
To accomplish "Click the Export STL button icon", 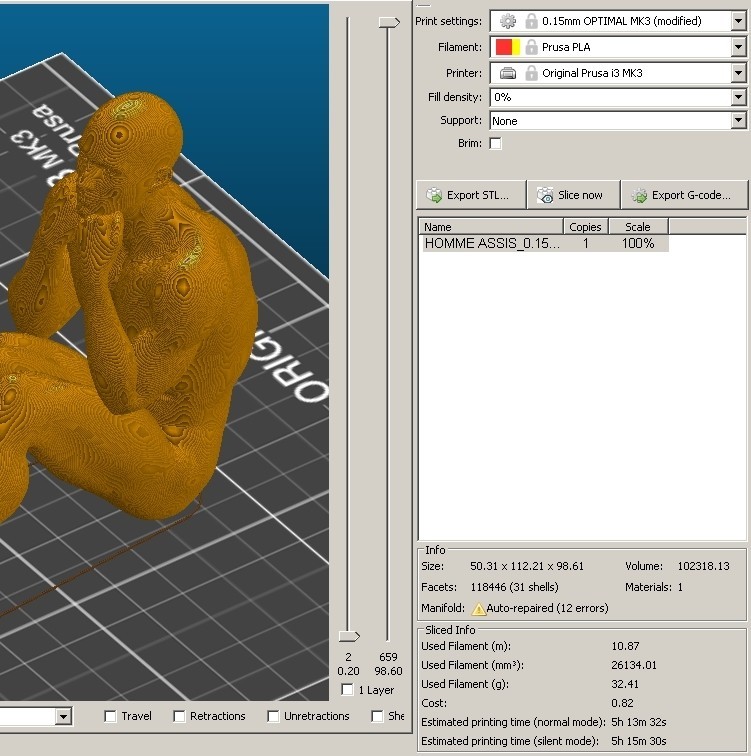I will [434, 195].
